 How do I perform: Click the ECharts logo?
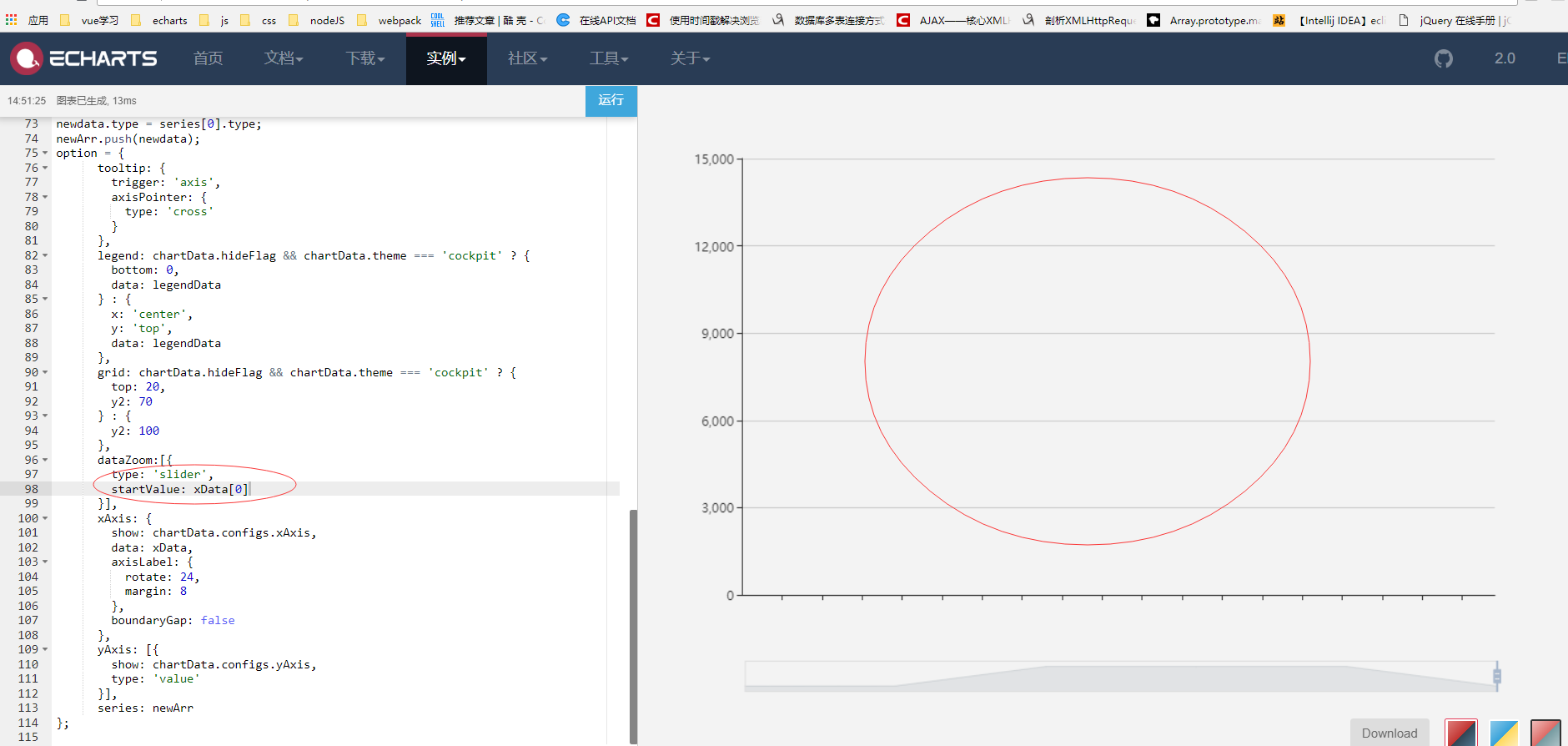84,58
